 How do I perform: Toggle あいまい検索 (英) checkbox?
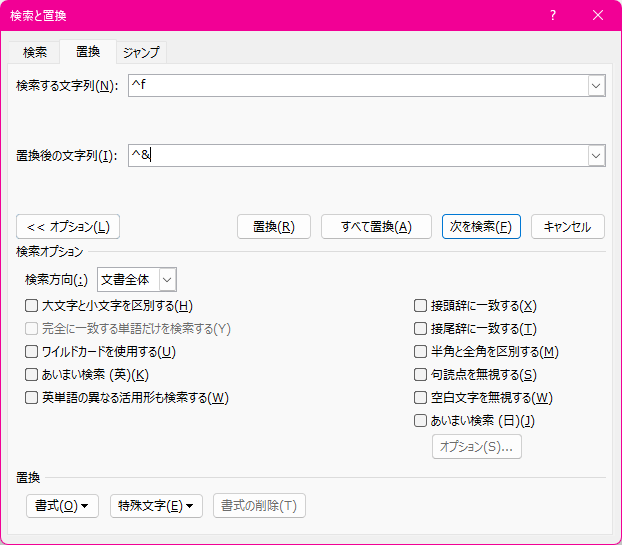tap(32, 375)
